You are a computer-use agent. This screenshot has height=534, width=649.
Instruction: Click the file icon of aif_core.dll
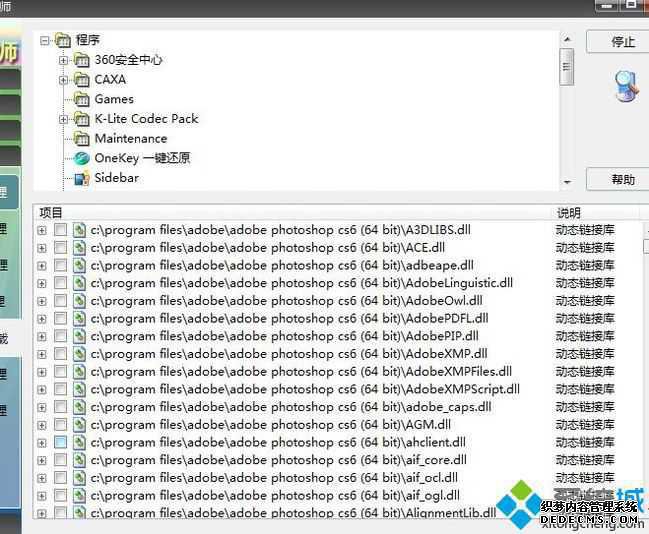pyautogui.click(x=79, y=460)
